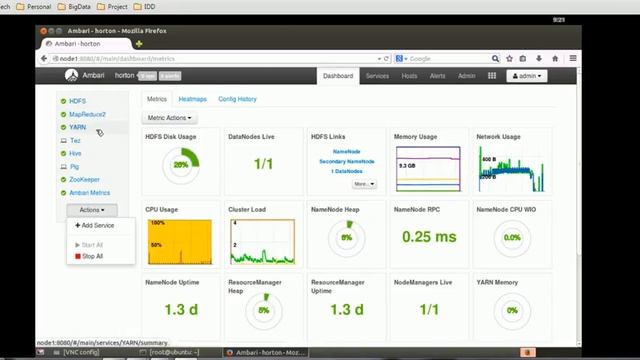Open Firefox hamburger menu

[573, 58]
